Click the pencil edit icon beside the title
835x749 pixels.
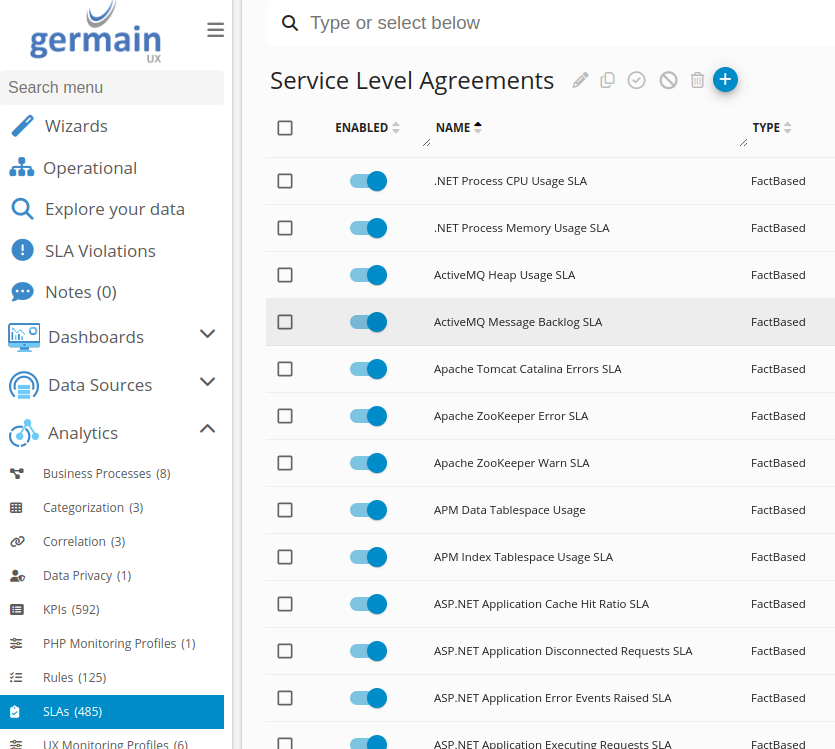(x=580, y=81)
